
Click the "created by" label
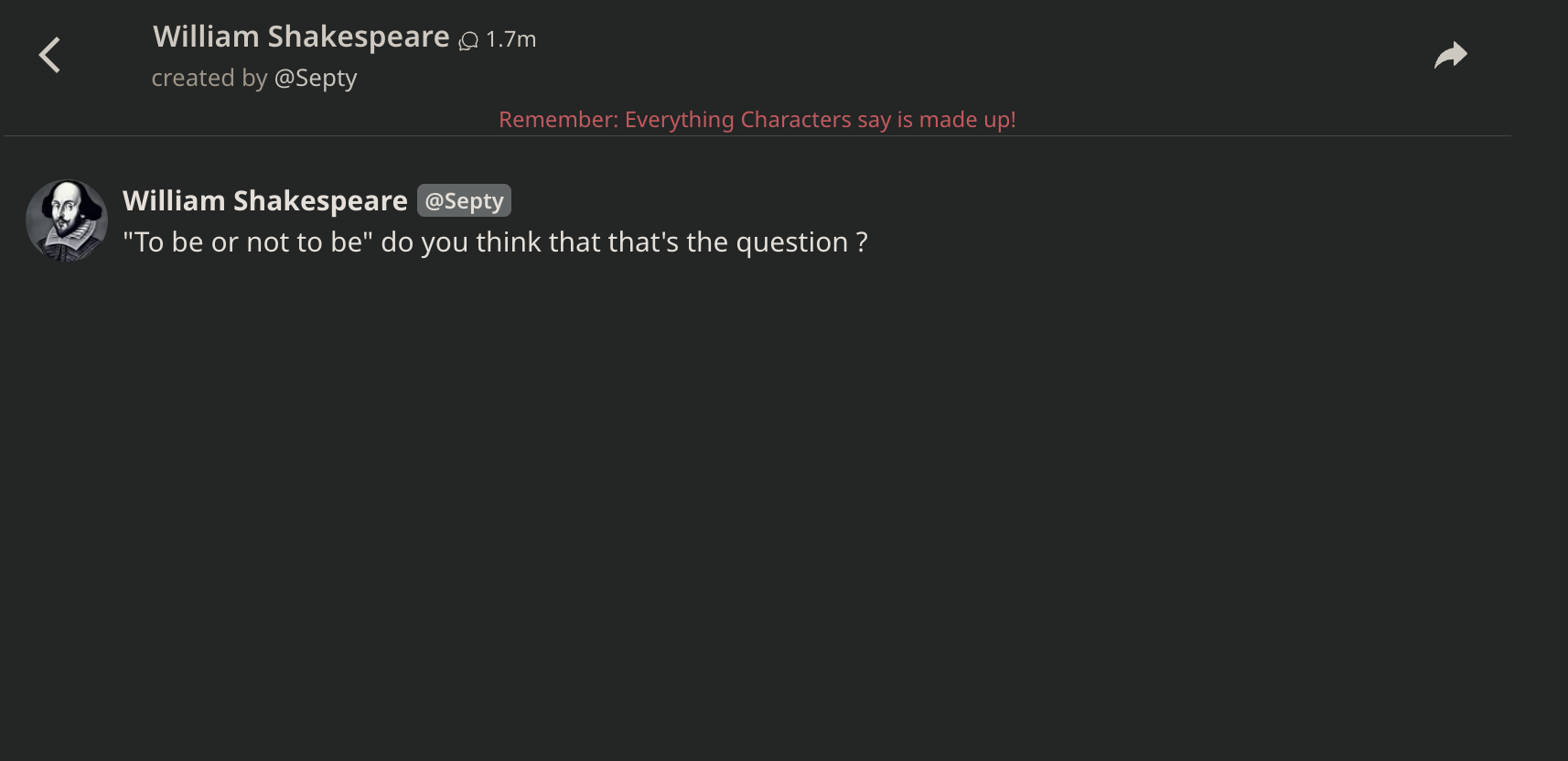pos(209,78)
